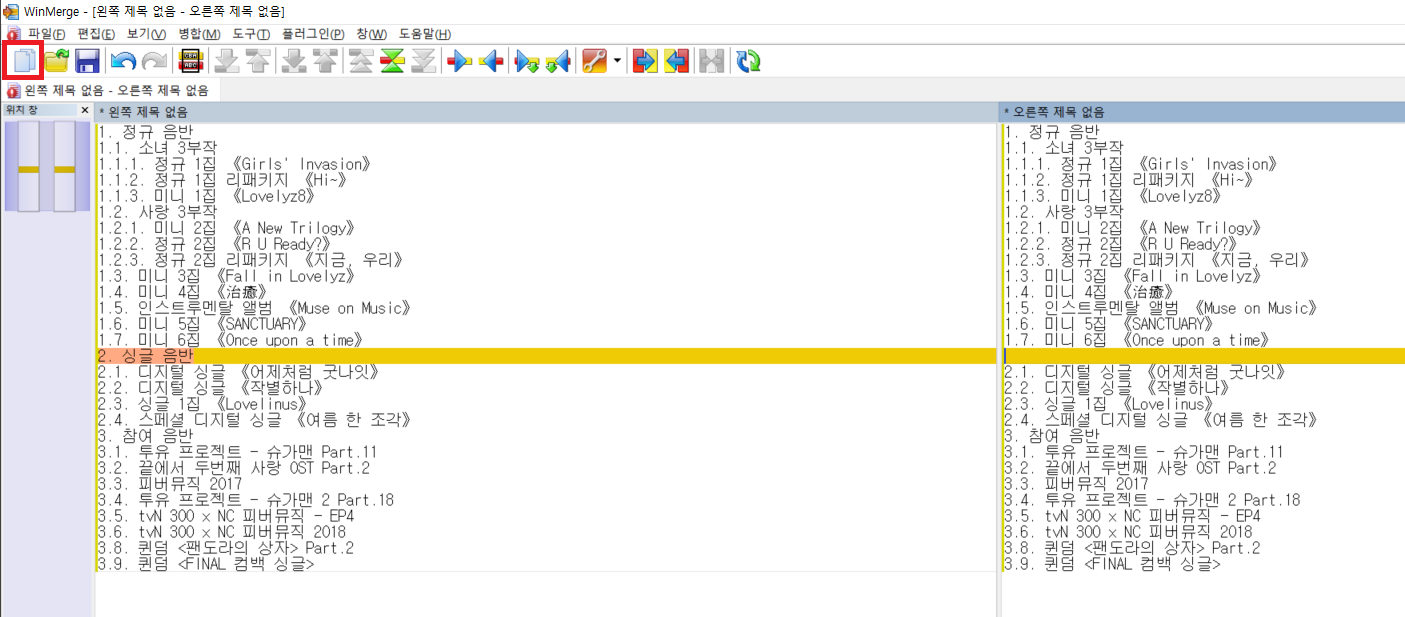Click the Open folder toolbar icon
This screenshot has width=1405, height=617.
click(x=56, y=61)
